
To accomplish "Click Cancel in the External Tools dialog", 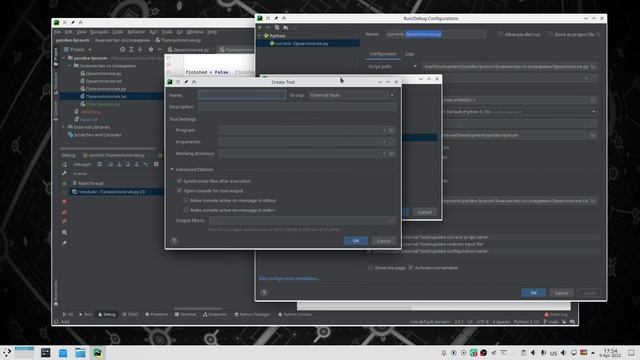I will pos(424,212).
